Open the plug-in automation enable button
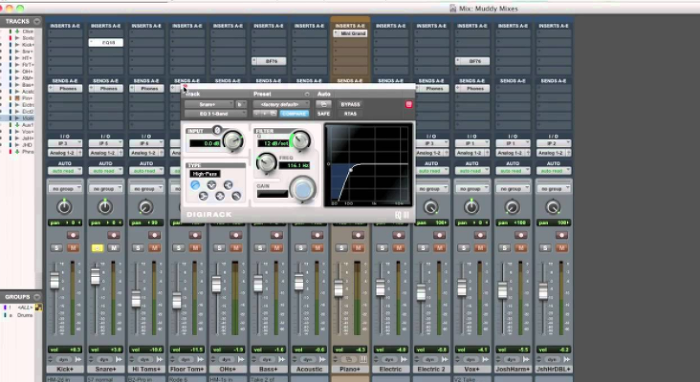This screenshot has height=382, width=700. tap(324, 104)
